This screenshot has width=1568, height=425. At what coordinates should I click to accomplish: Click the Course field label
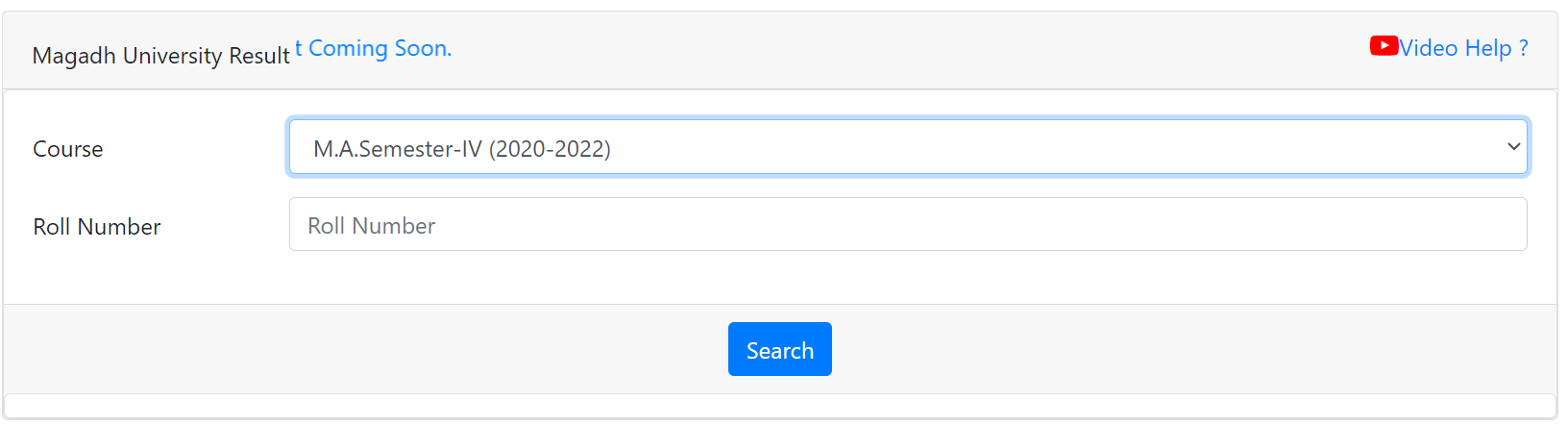(x=67, y=149)
